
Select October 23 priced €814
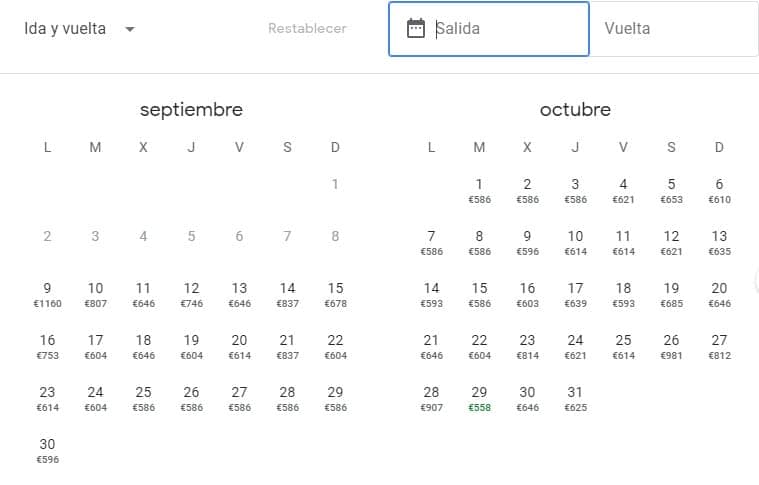pos(527,346)
